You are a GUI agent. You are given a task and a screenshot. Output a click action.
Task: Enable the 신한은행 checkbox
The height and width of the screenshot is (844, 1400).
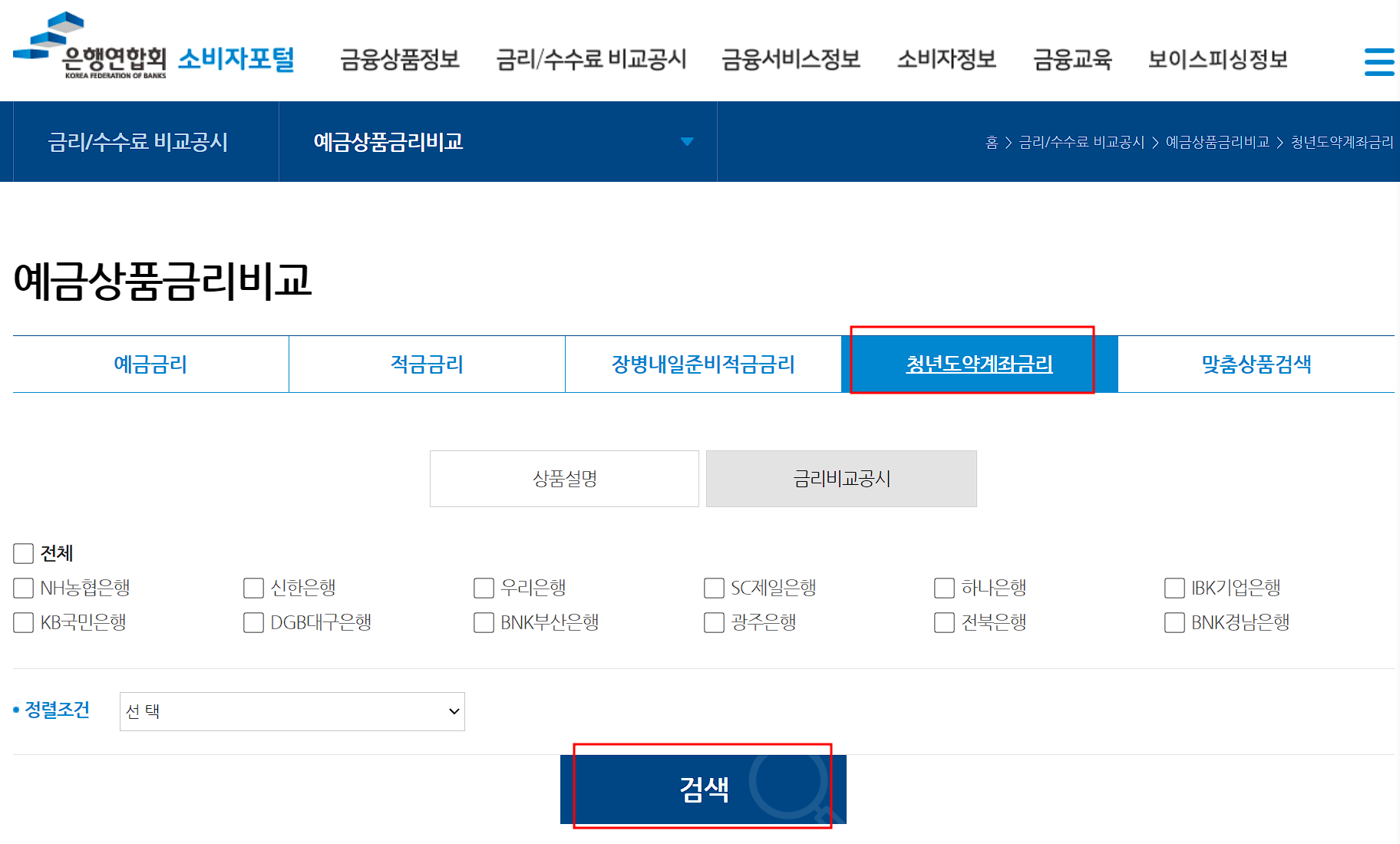(x=253, y=588)
